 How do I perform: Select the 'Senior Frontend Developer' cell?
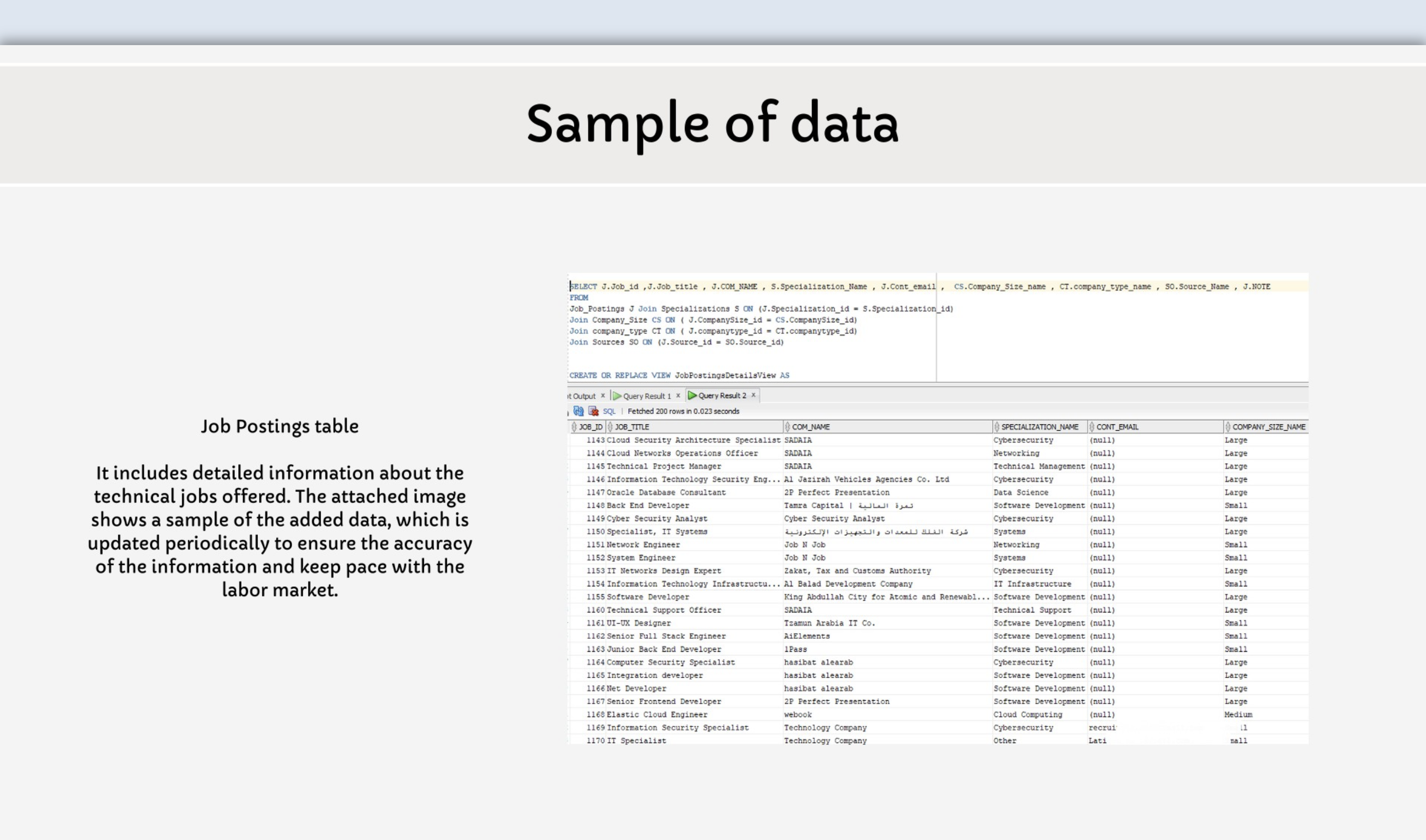pos(694,701)
